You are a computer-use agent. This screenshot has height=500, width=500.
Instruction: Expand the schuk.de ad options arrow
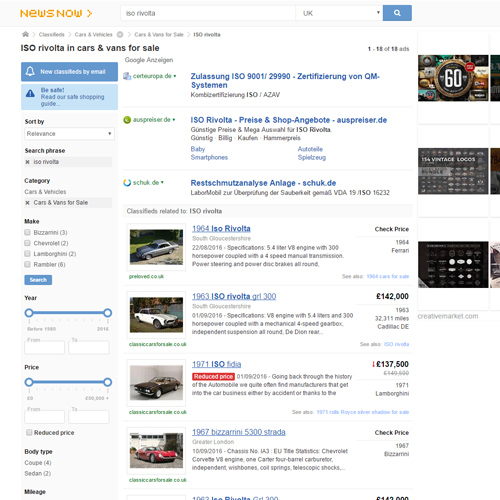[x=162, y=183]
